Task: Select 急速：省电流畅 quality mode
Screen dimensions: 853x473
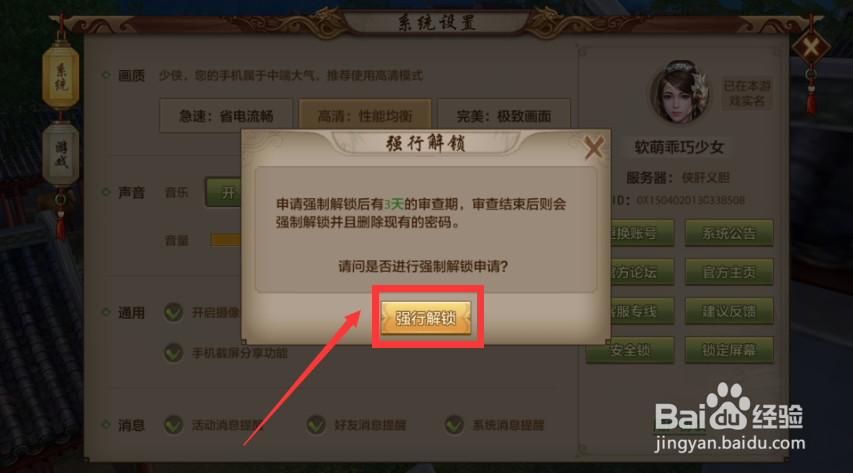Action: pos(226,115)
